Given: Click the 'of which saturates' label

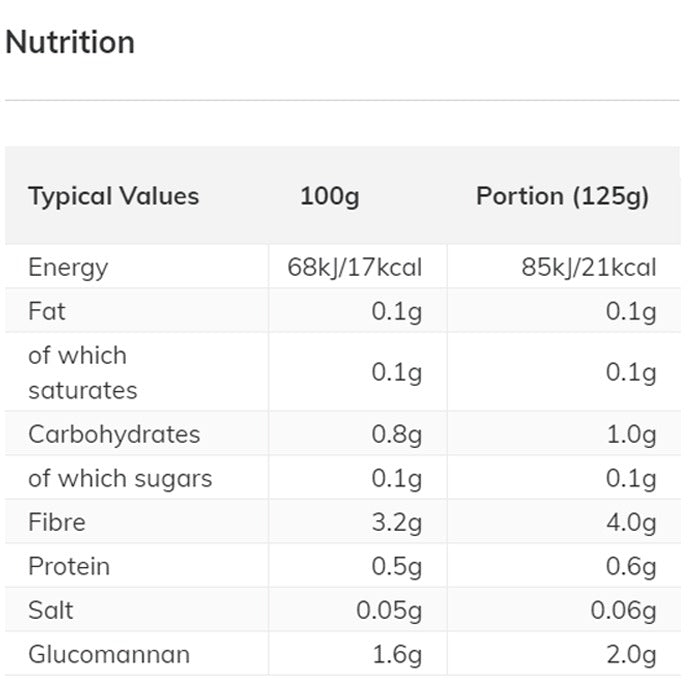Looking at the screenshot, I should [82, 372].
